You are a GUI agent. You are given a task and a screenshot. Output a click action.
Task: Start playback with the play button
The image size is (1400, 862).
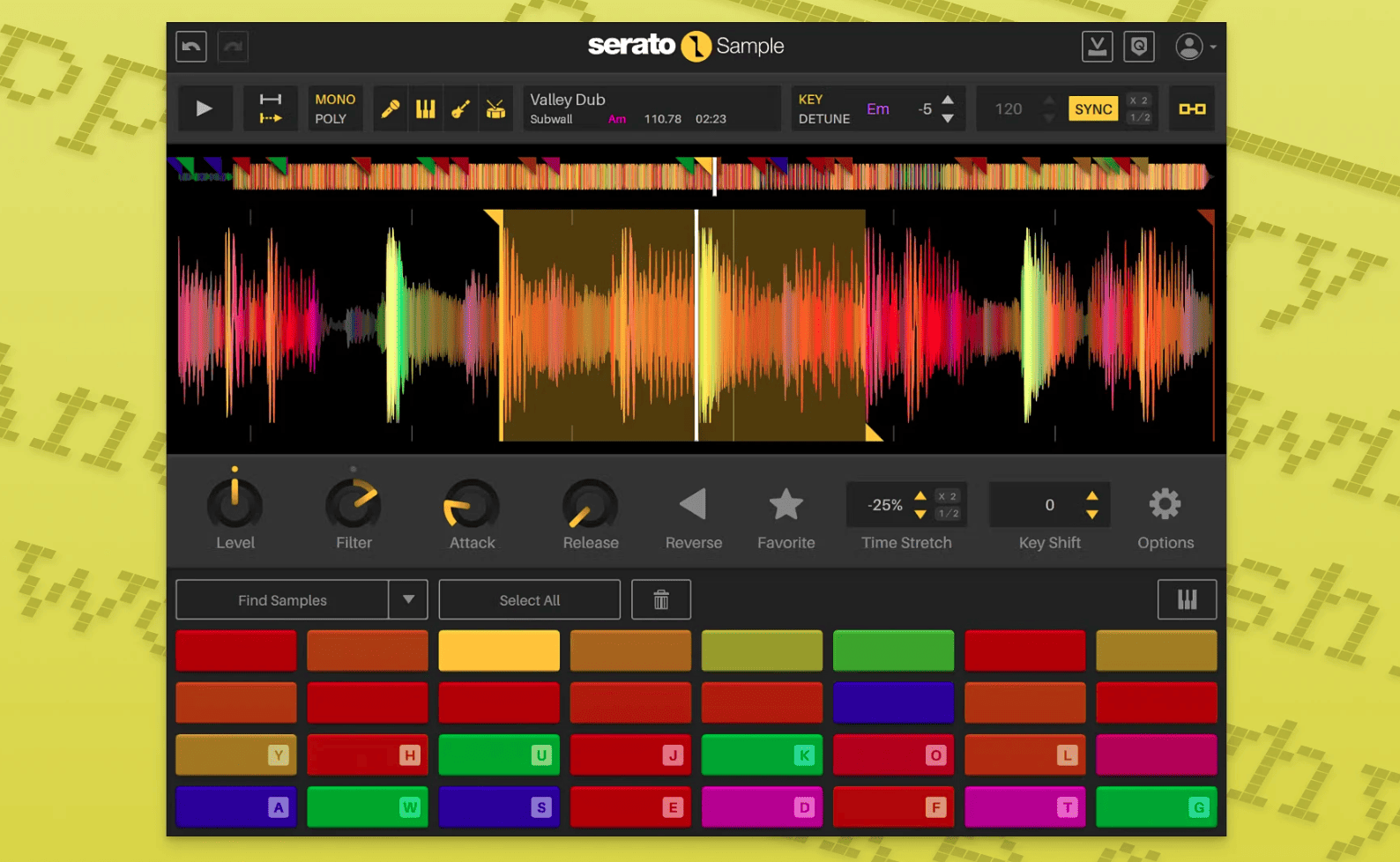click(205, 108)
